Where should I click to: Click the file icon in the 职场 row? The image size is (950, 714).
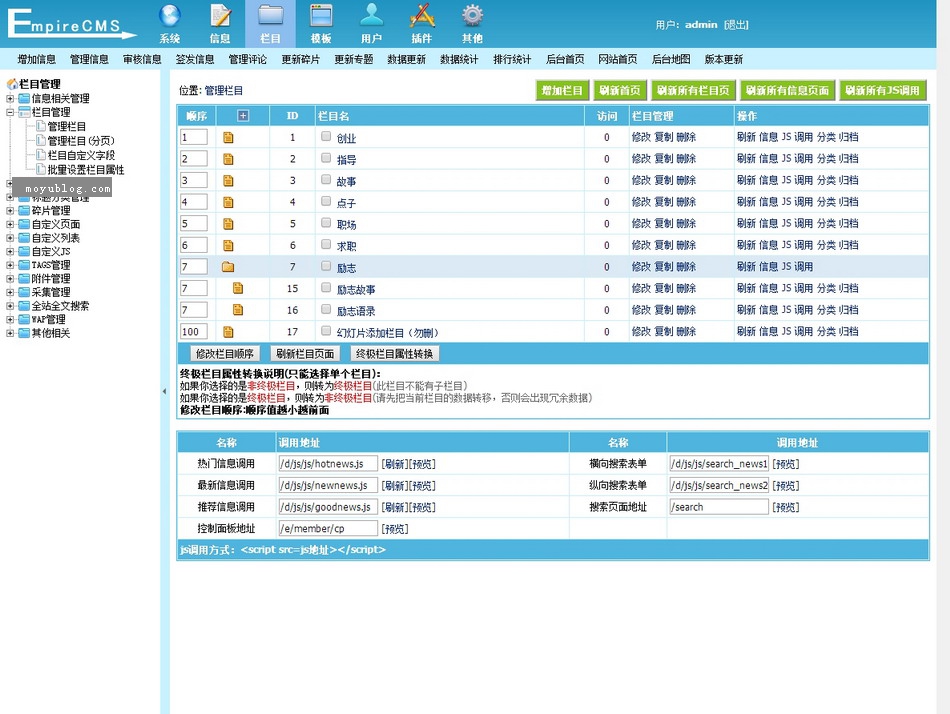point(228,224)
